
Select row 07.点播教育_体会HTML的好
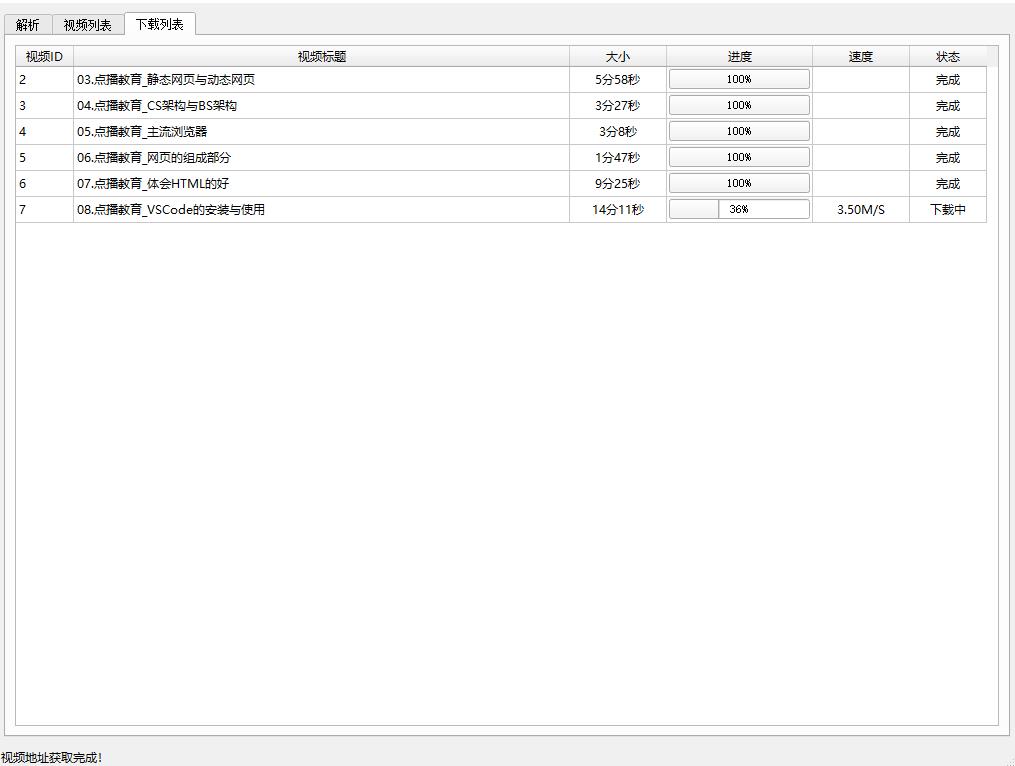coord(501,183)
